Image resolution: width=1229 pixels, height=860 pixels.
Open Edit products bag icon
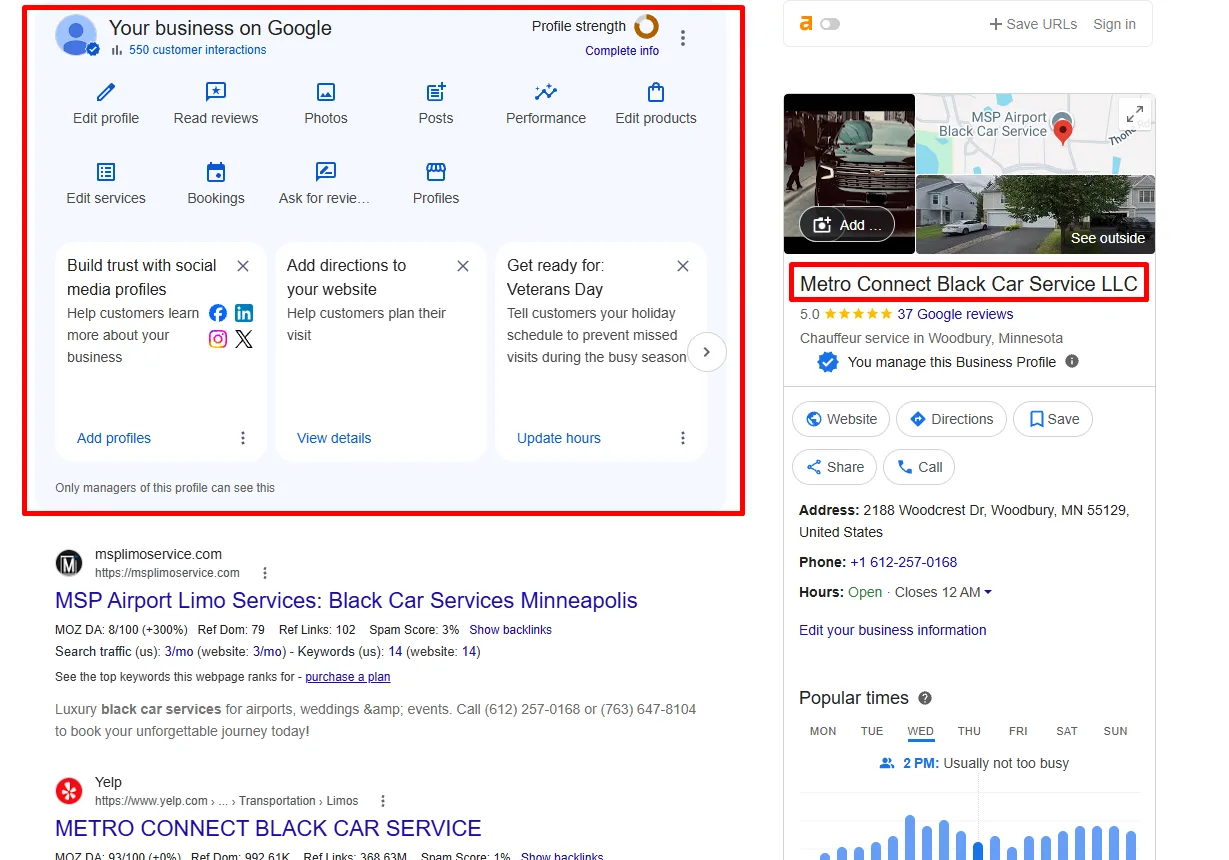point(656,93)
